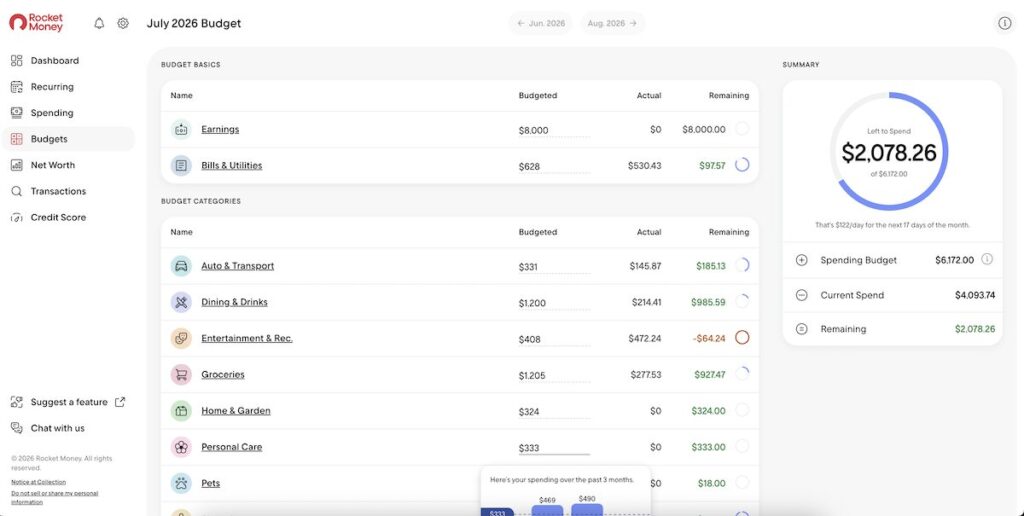Click the Suggest a feature icon
Image resolution: width=1024 pixels, height=516 pixels.
pyautogui.click(x=17, y=402)
